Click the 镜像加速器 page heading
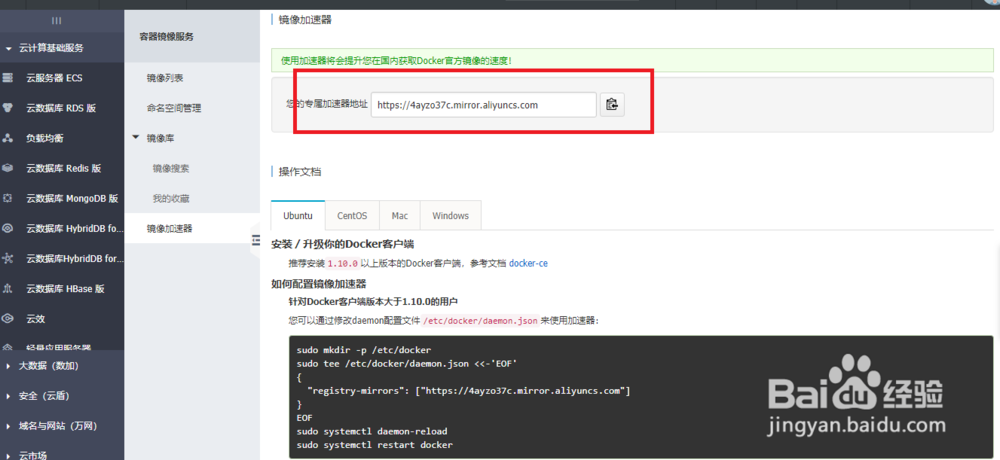1000x460 pixels. pos(305,20)
